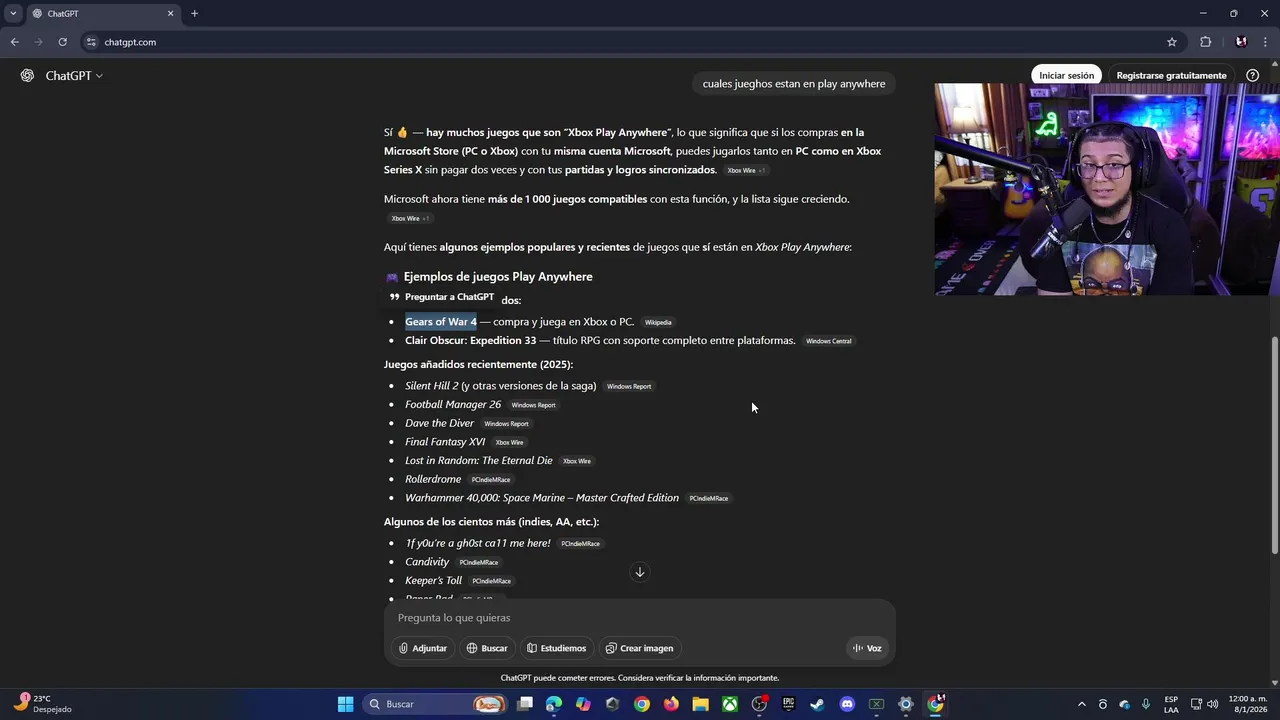
Task: Open Task View from the taskbar
Action: pyautogui.click(x=525, y=704)
